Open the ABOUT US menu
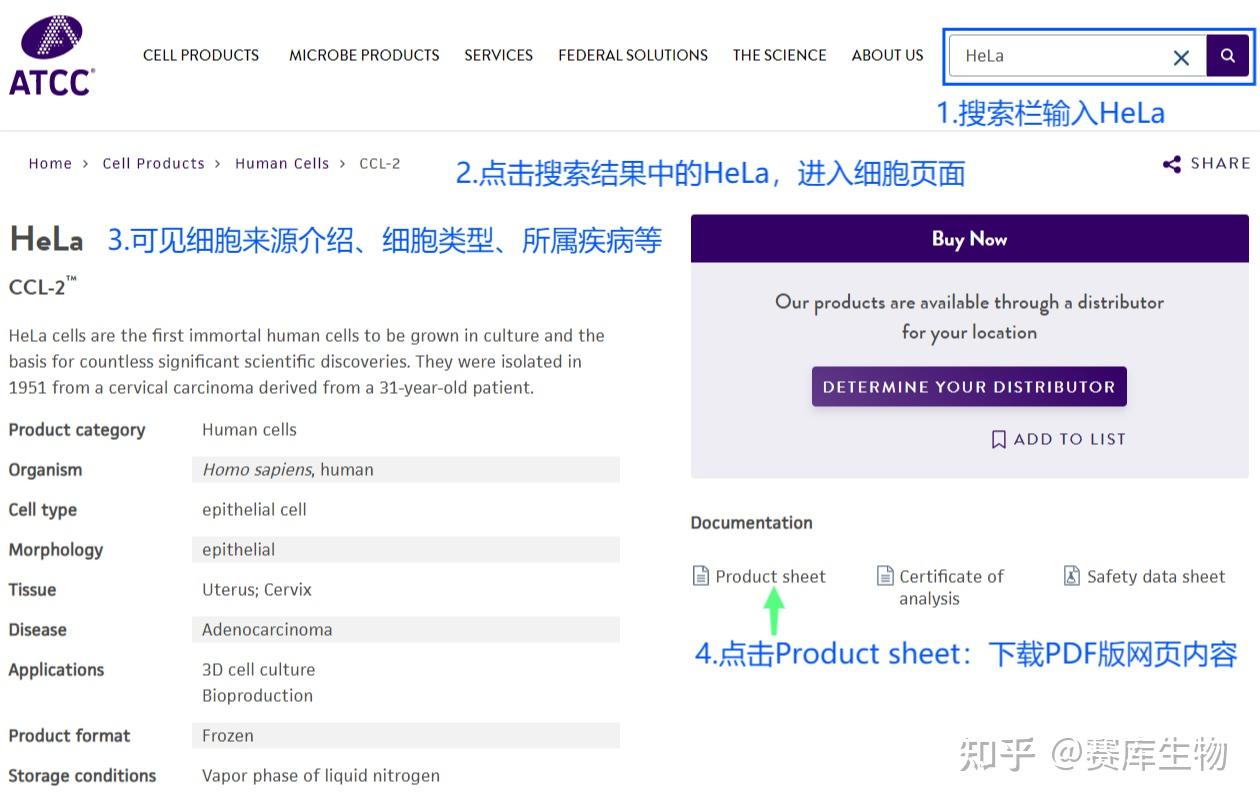The height and width of the screenshot is (804, 1260). pyautogui.click(x=887, y=55)
